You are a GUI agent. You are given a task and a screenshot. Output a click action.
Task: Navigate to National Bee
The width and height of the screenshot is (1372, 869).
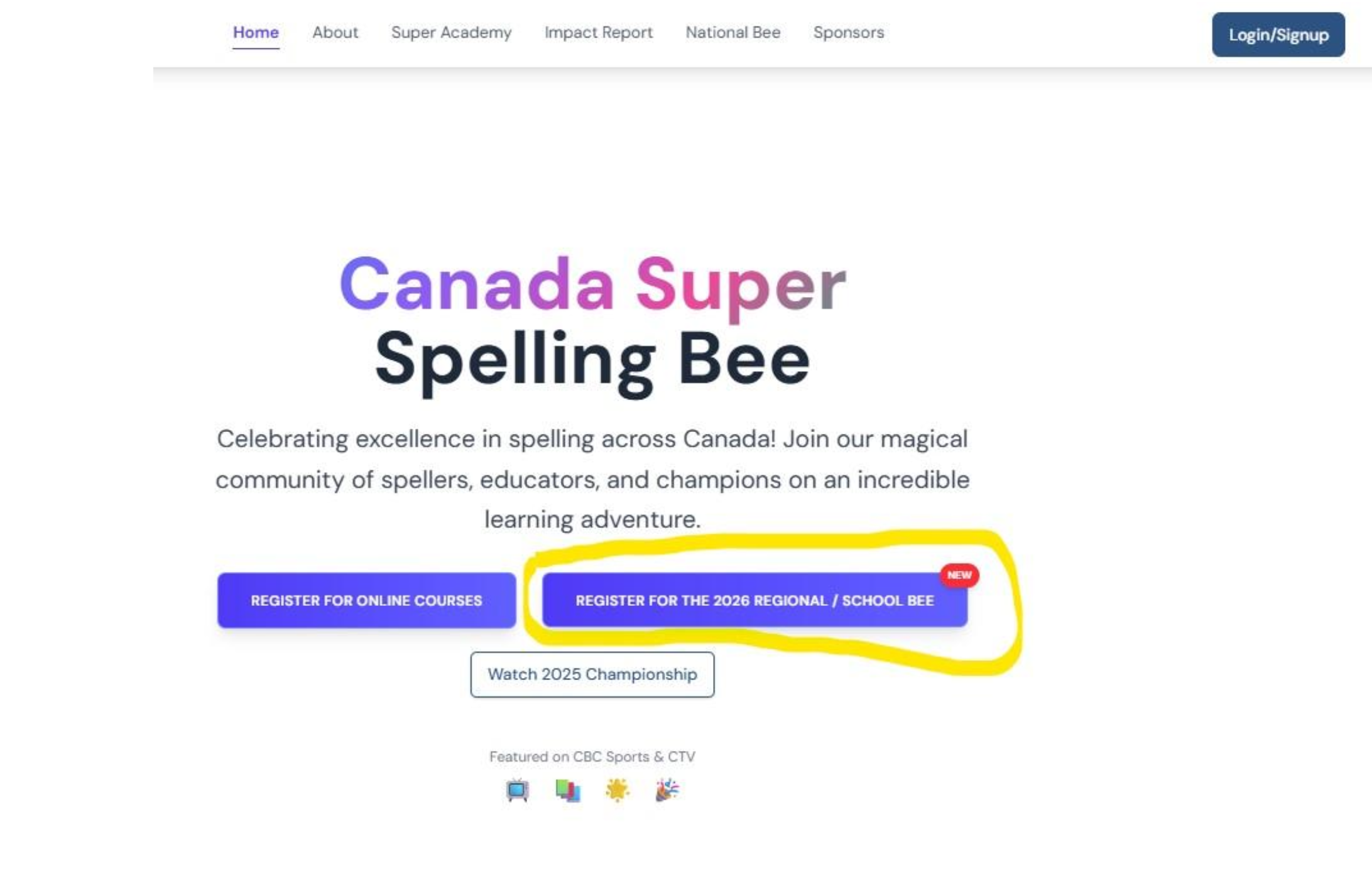(x=732, y=33)
